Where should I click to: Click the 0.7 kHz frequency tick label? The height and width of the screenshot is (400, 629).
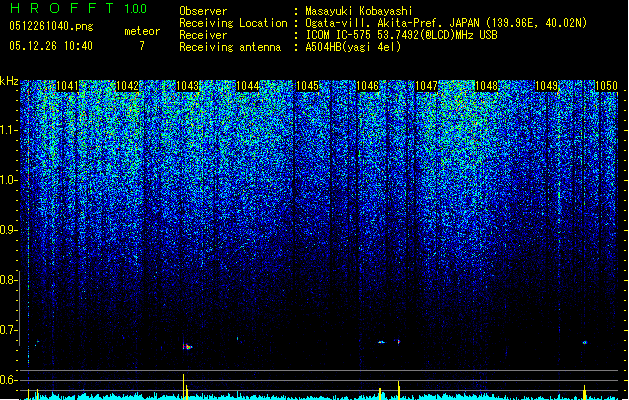tap(9, 330)
